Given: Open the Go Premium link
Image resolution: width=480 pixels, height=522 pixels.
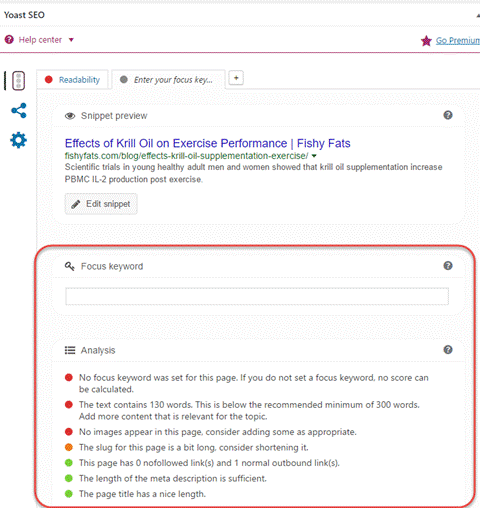Looking at the screenshot, I should [x=458, y=41].
